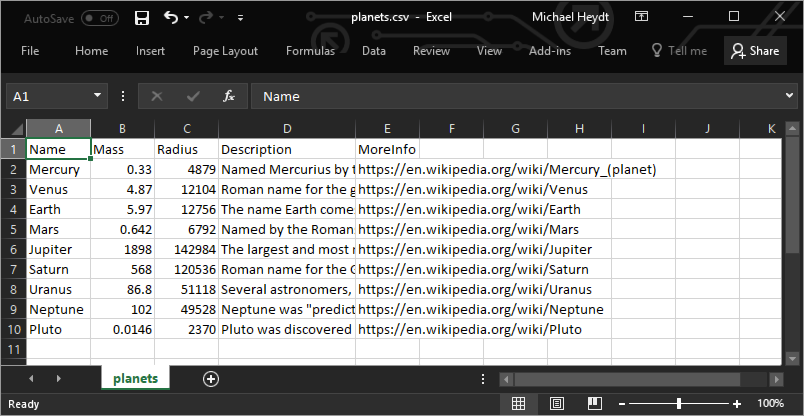Image resolution: width=804 pixels, height=416 pixels.
Task: Click the Share button
Action: (x=755, y=50)
